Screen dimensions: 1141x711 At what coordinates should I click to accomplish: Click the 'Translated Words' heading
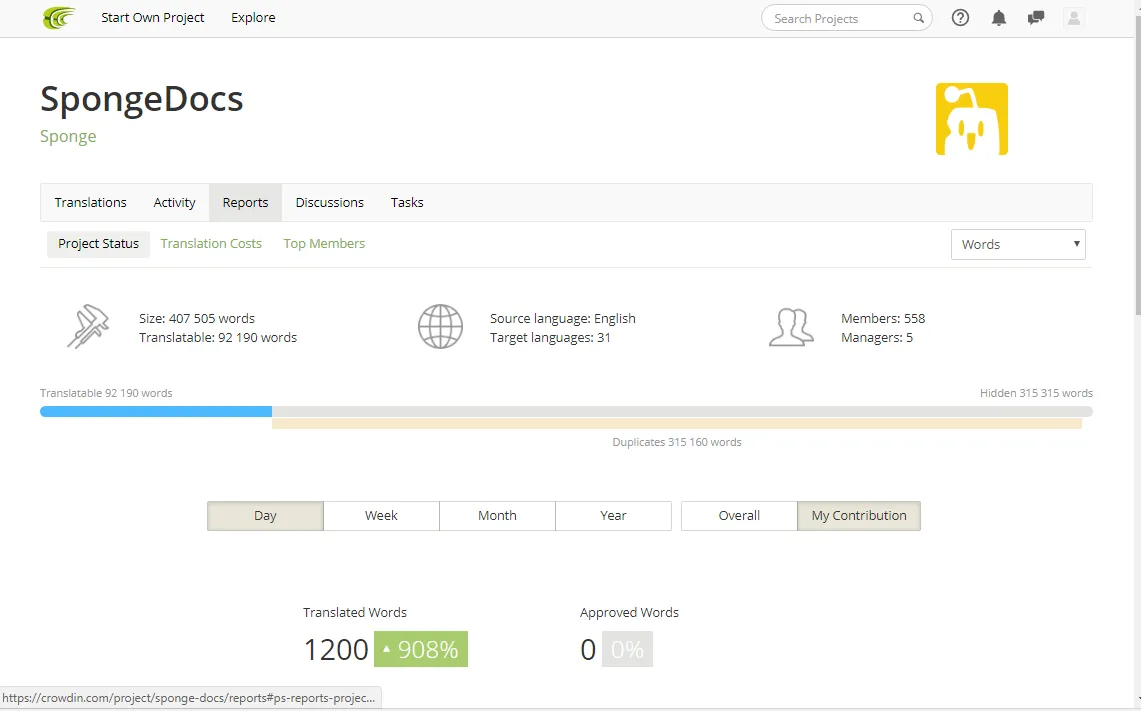pyautogui.click(x=355, y=613)
